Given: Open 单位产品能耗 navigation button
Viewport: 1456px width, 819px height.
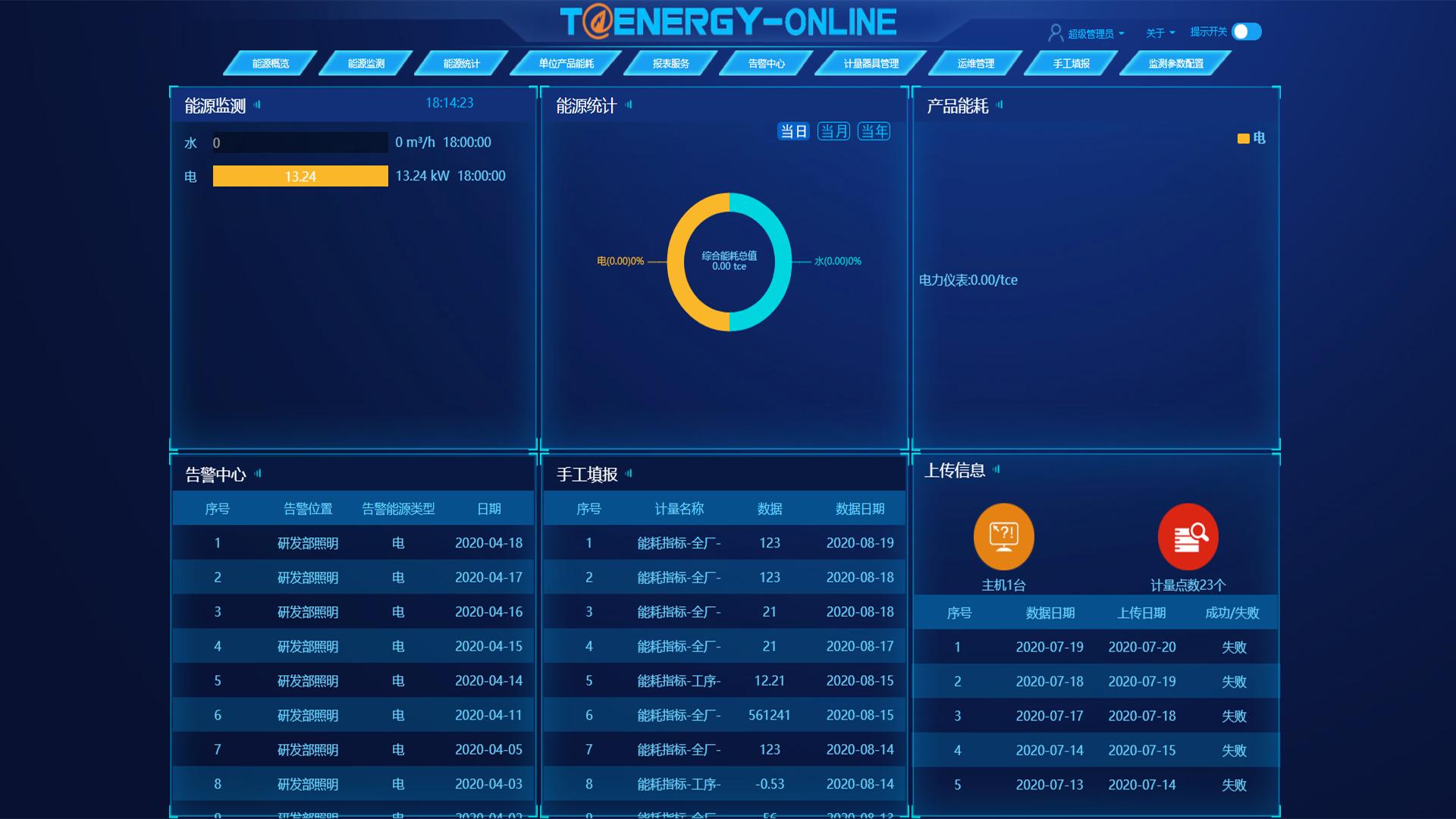Looking at the screenshot, I should [566, 64].
